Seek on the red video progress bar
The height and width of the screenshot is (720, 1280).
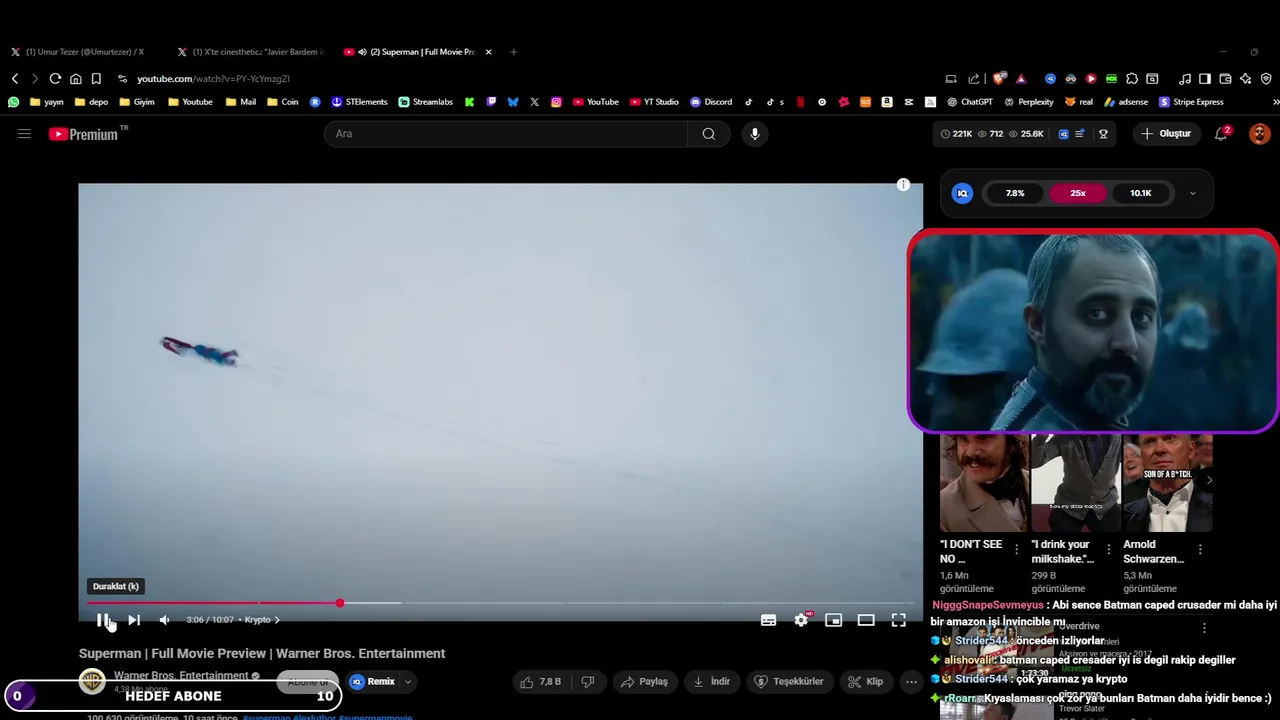click(500, 603)
